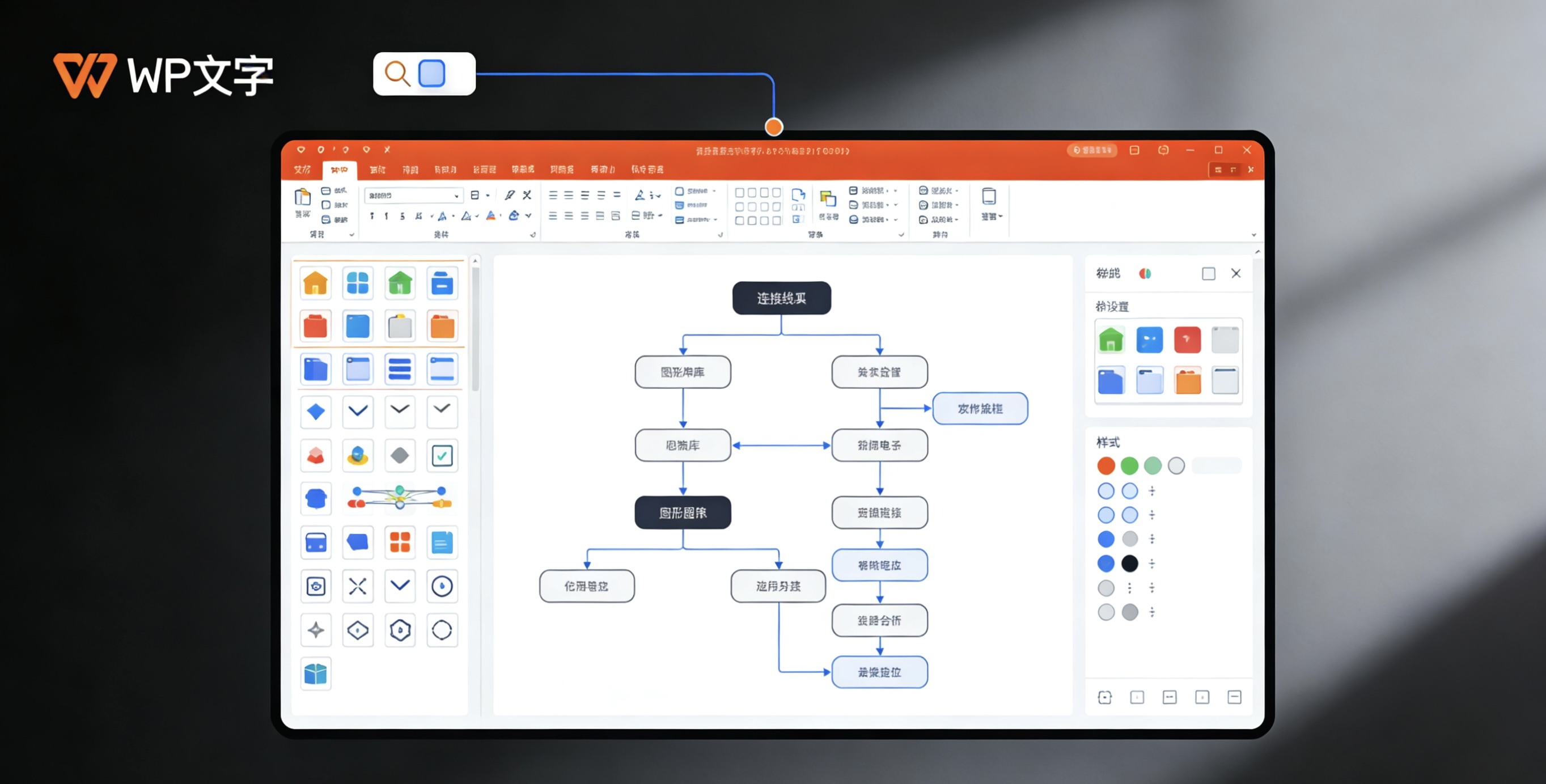Image resolution: width=1546 pixels, height=784 pixels.
Task: Click the Paste clipboard icon in ribbon
Action: point(303,198)
